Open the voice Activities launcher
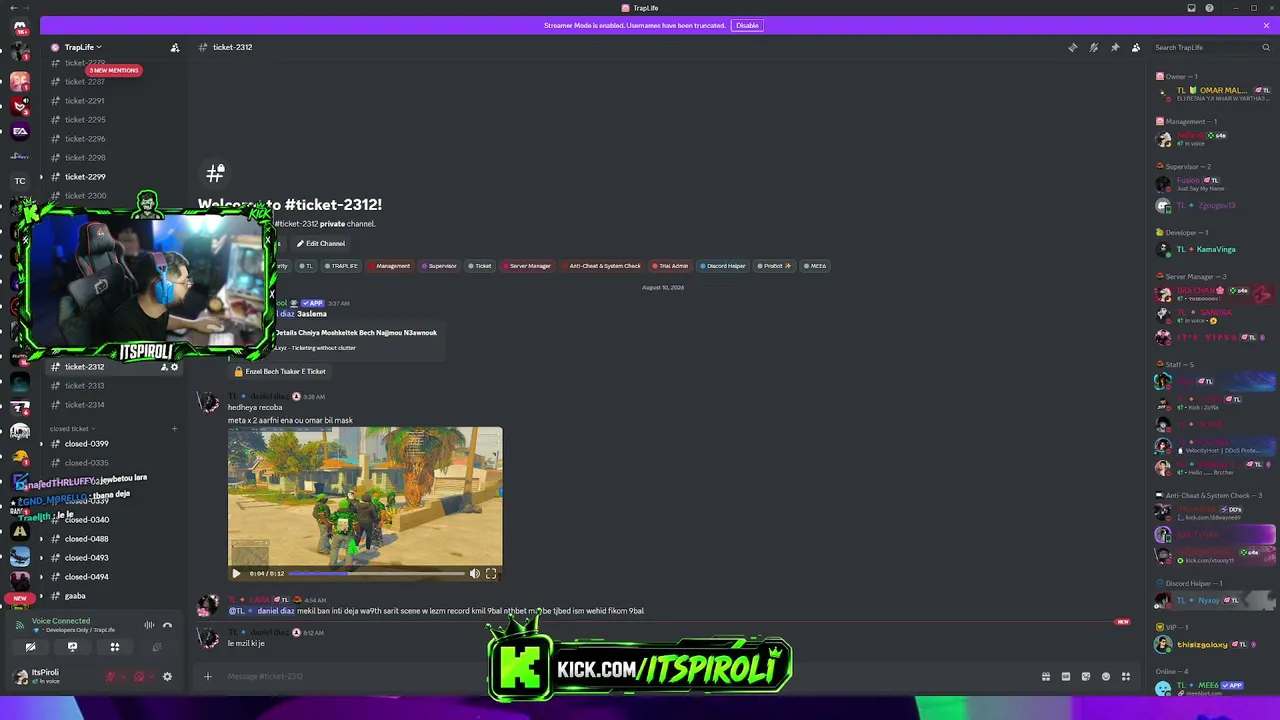The image size is (1280, 720). click(114, 647)
